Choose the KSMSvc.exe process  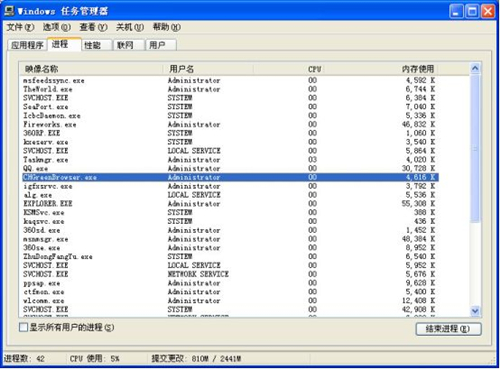coord(230,212)
